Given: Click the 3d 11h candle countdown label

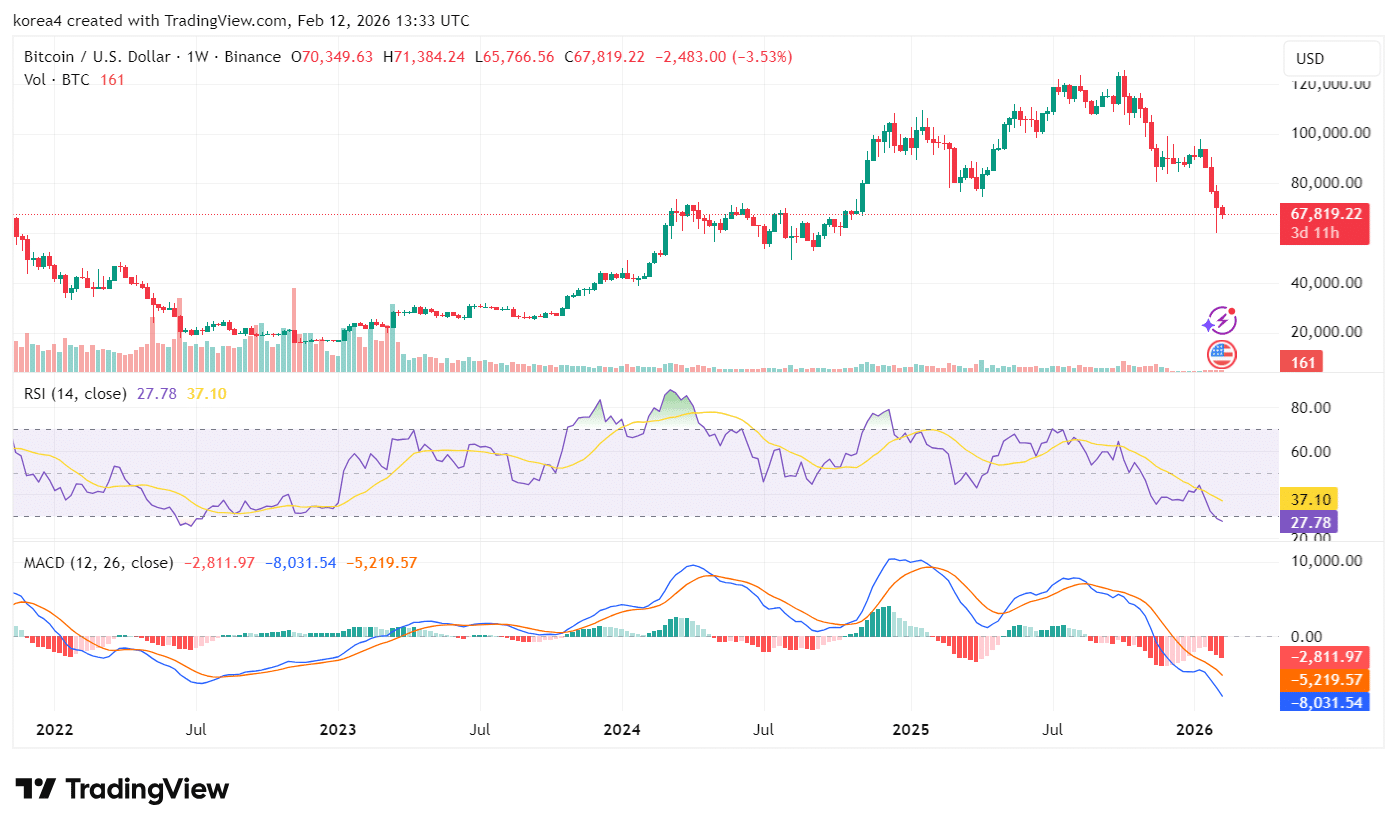Looking at the screenshot, I should pos(1315,233).
